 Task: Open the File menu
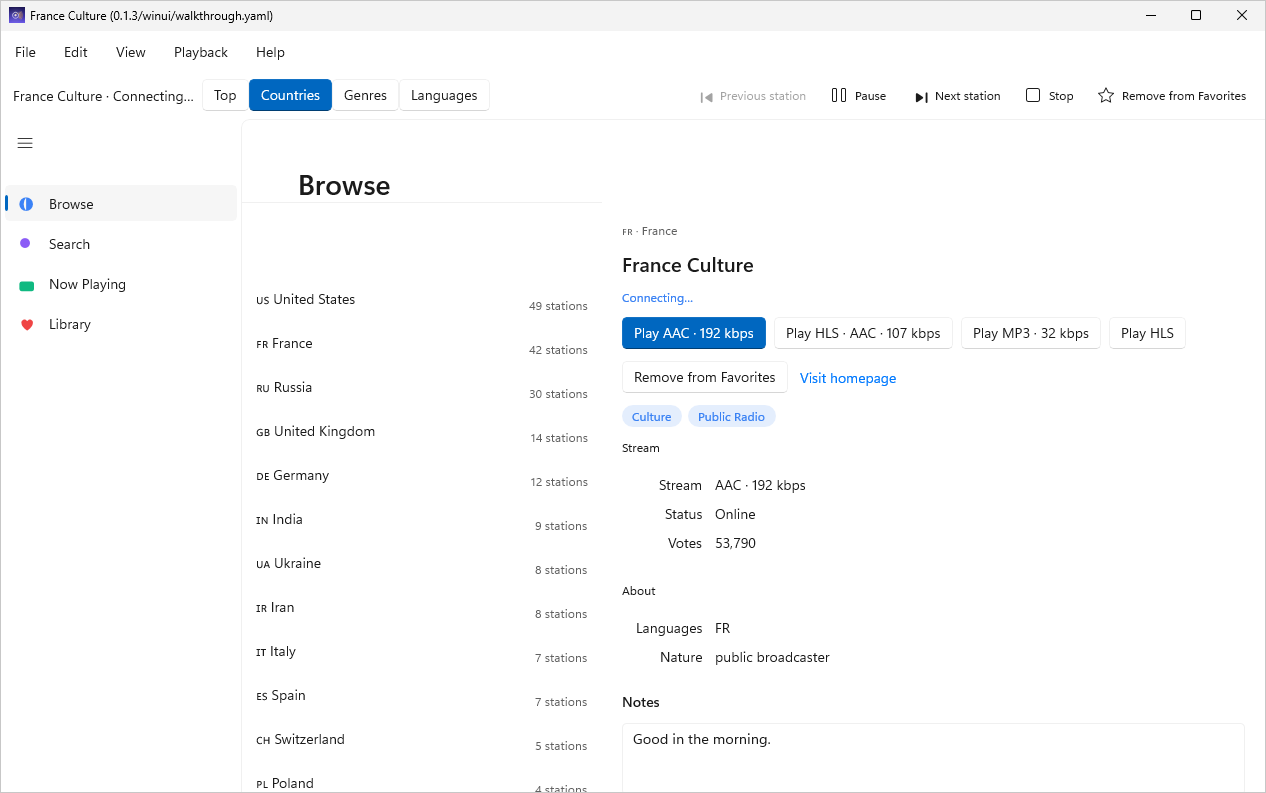click(x=25, y=52)
